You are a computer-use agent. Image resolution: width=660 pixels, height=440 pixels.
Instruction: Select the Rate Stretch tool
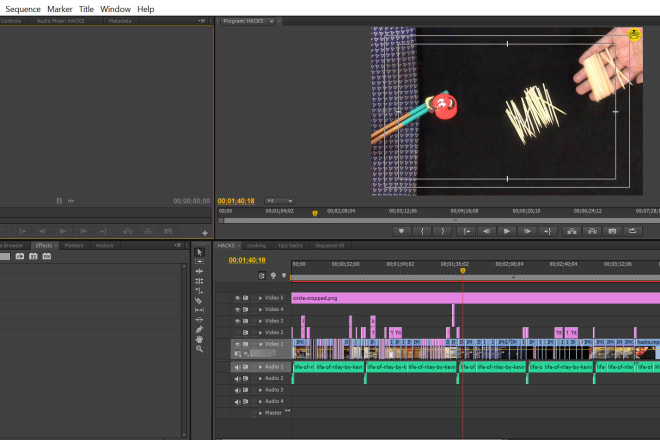200,291
